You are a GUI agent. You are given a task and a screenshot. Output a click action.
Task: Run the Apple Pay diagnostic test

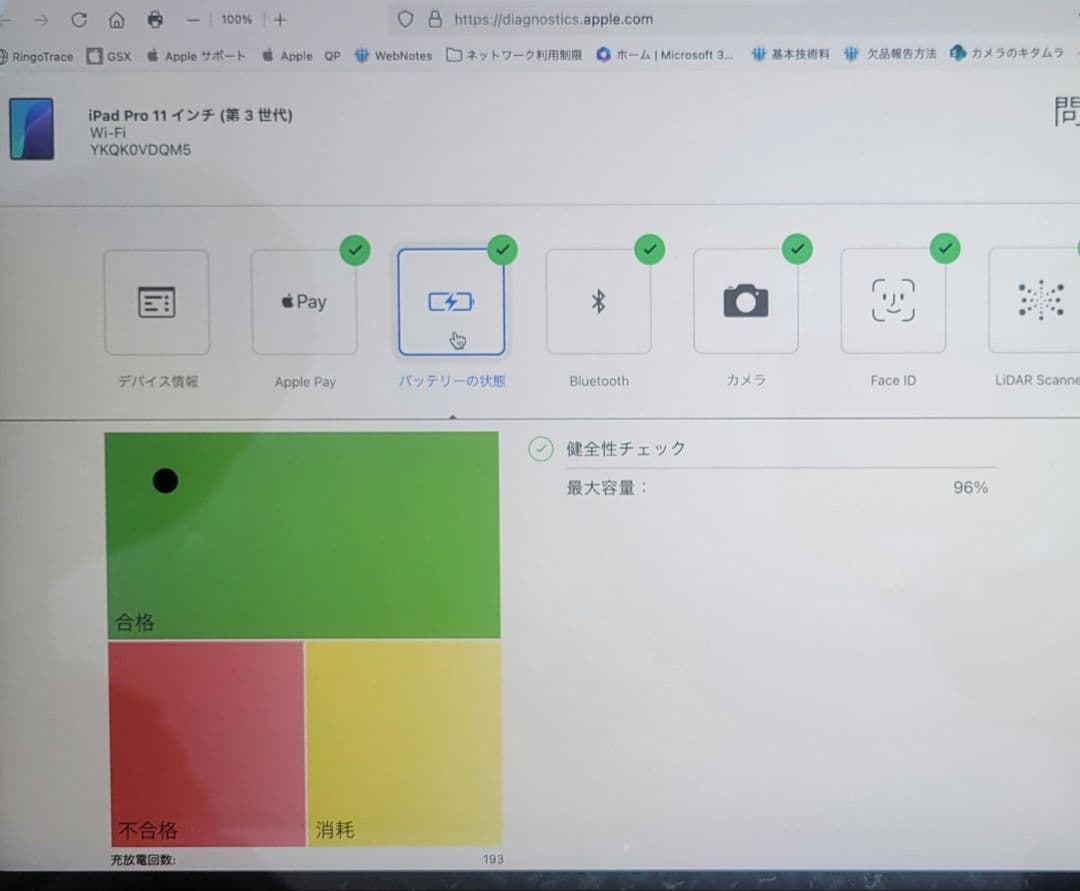(304, 302)
